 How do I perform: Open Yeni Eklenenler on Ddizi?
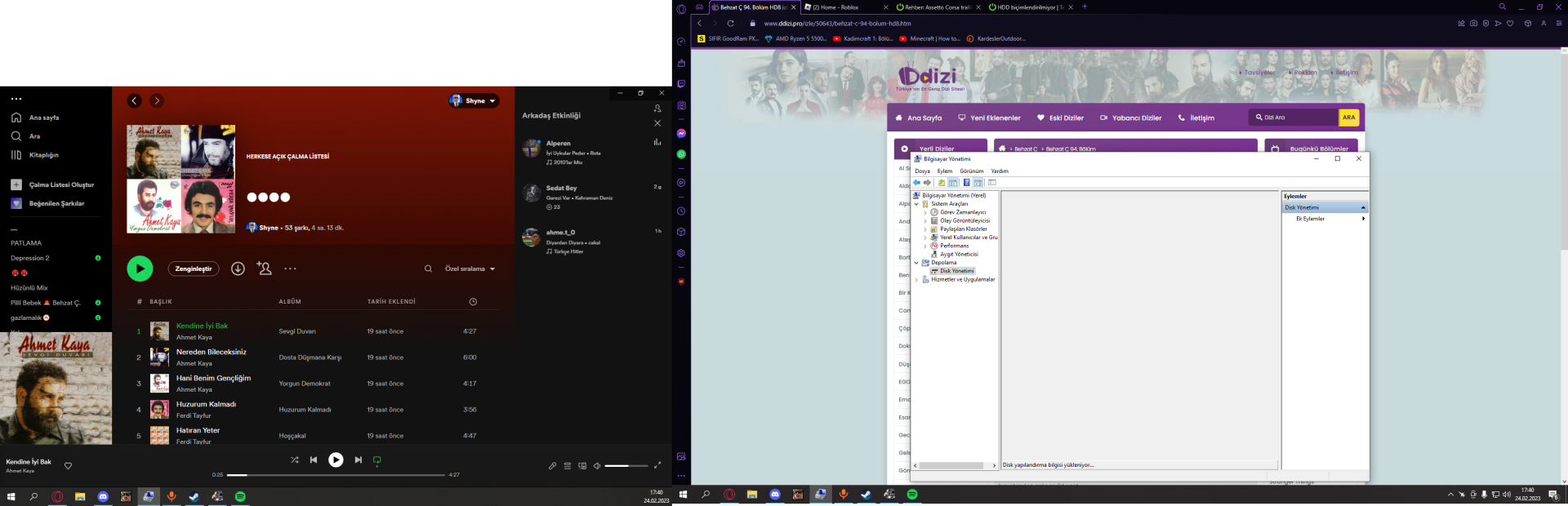point(989,118)
